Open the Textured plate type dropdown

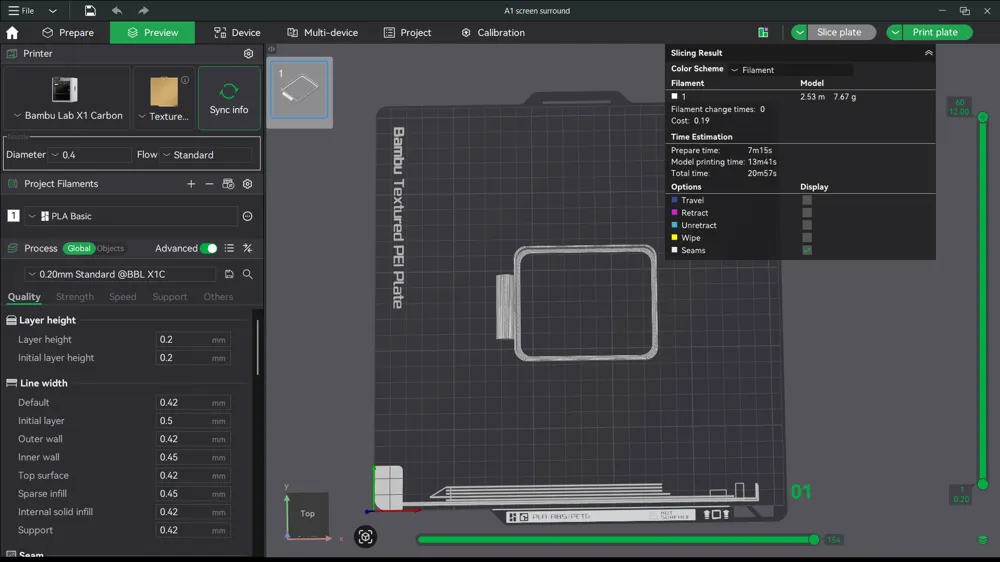point(143,117)
